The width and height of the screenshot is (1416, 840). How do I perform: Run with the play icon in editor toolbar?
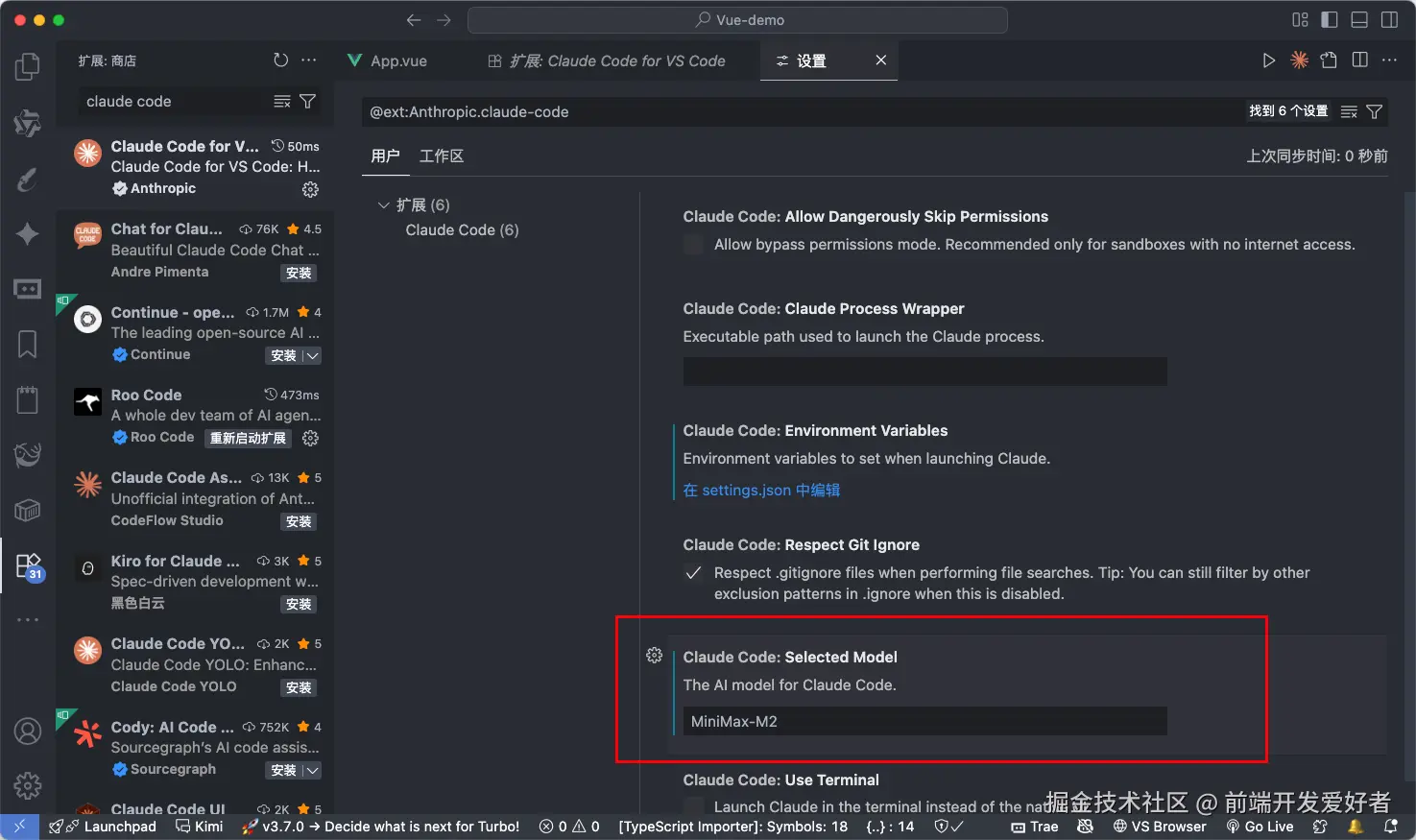tap(1268, 60)
